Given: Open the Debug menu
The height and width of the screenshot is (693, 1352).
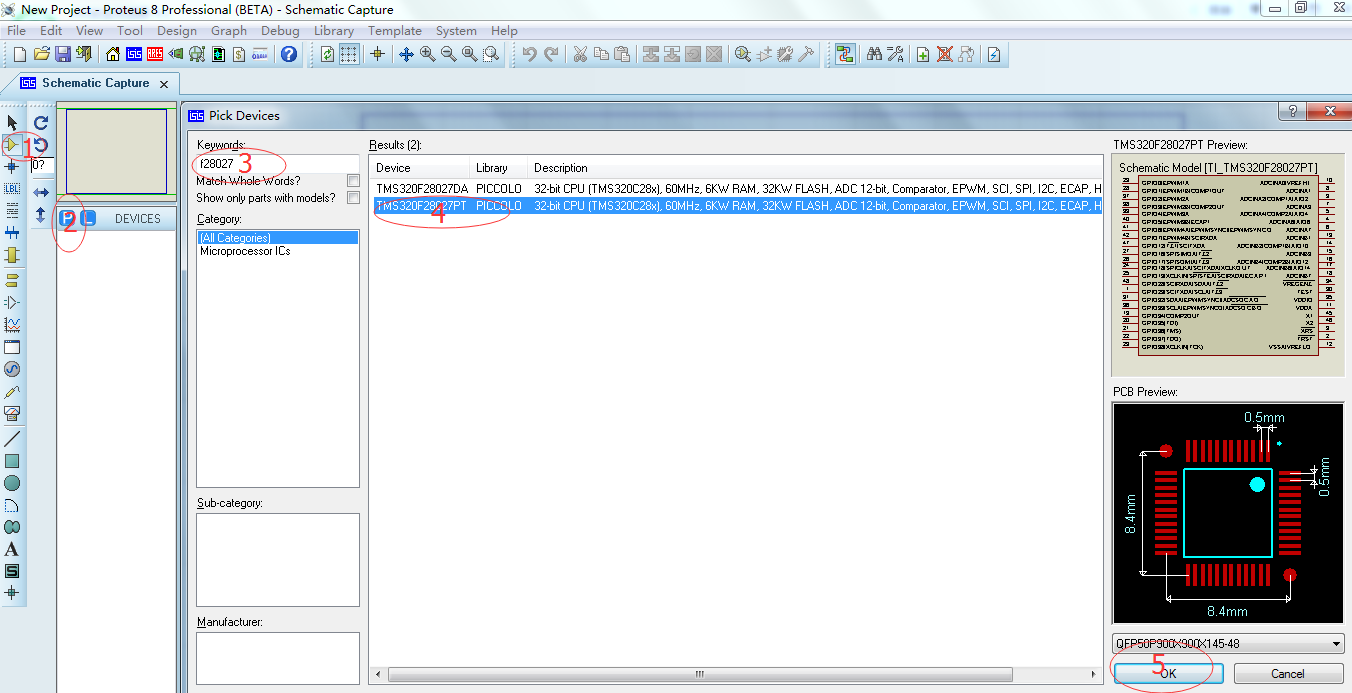Looking at the screenshot, I should click(x=280, y=30).
